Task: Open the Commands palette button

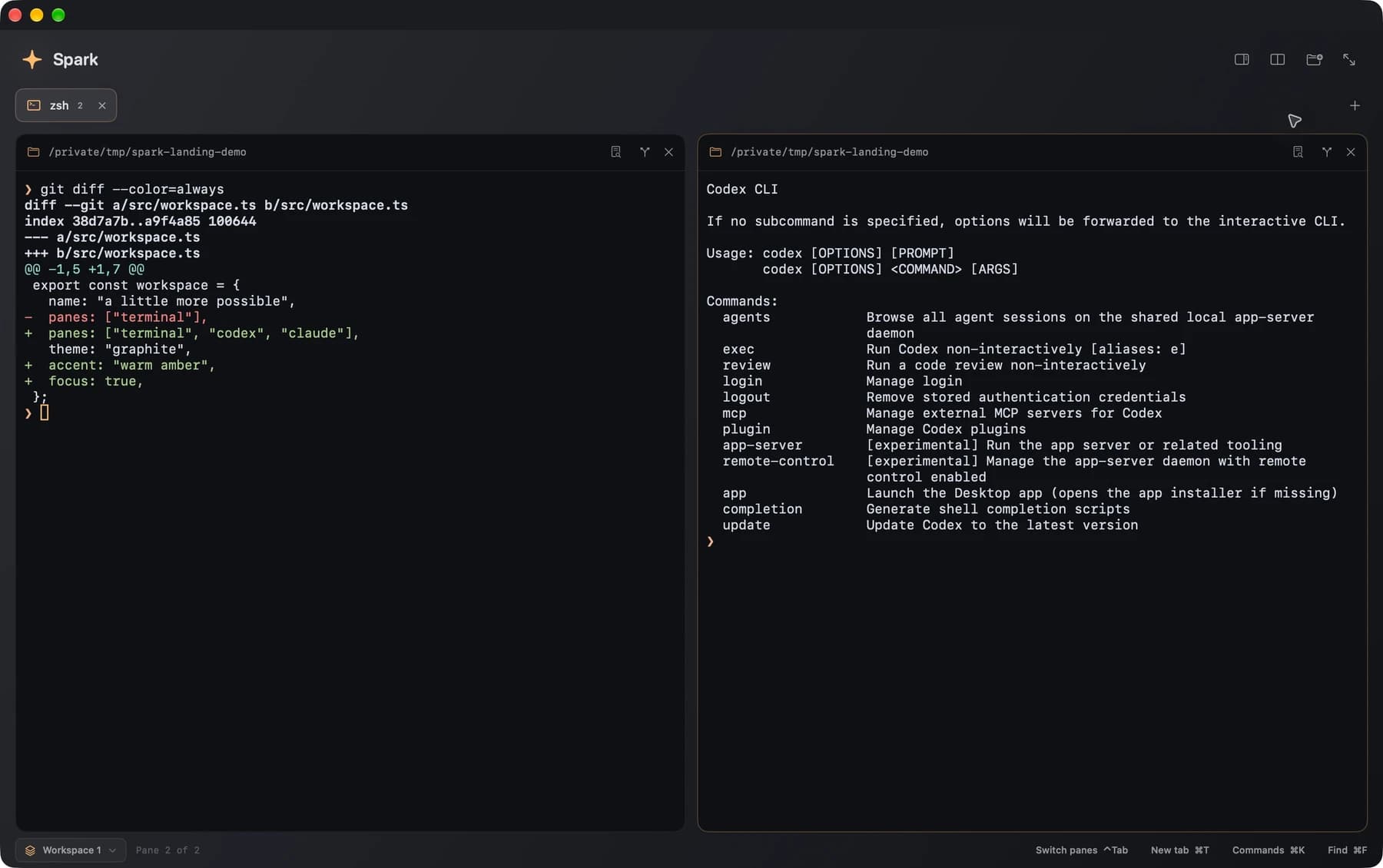Action: click(1269, 850)
